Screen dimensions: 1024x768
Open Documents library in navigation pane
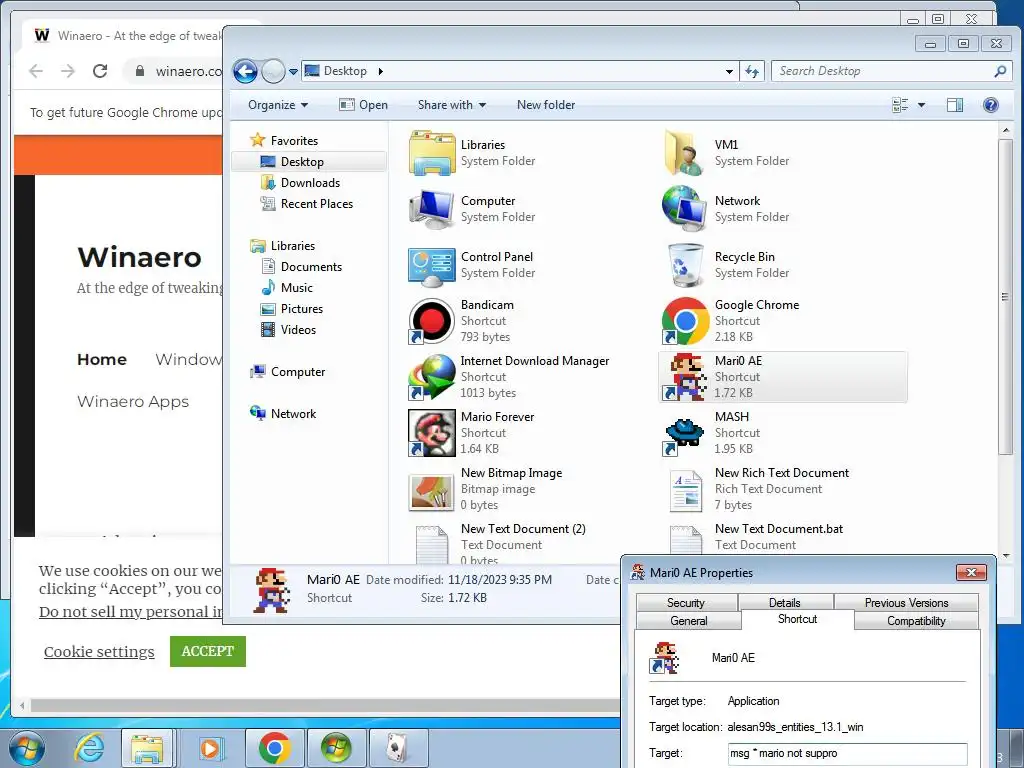tap(311, 266)
